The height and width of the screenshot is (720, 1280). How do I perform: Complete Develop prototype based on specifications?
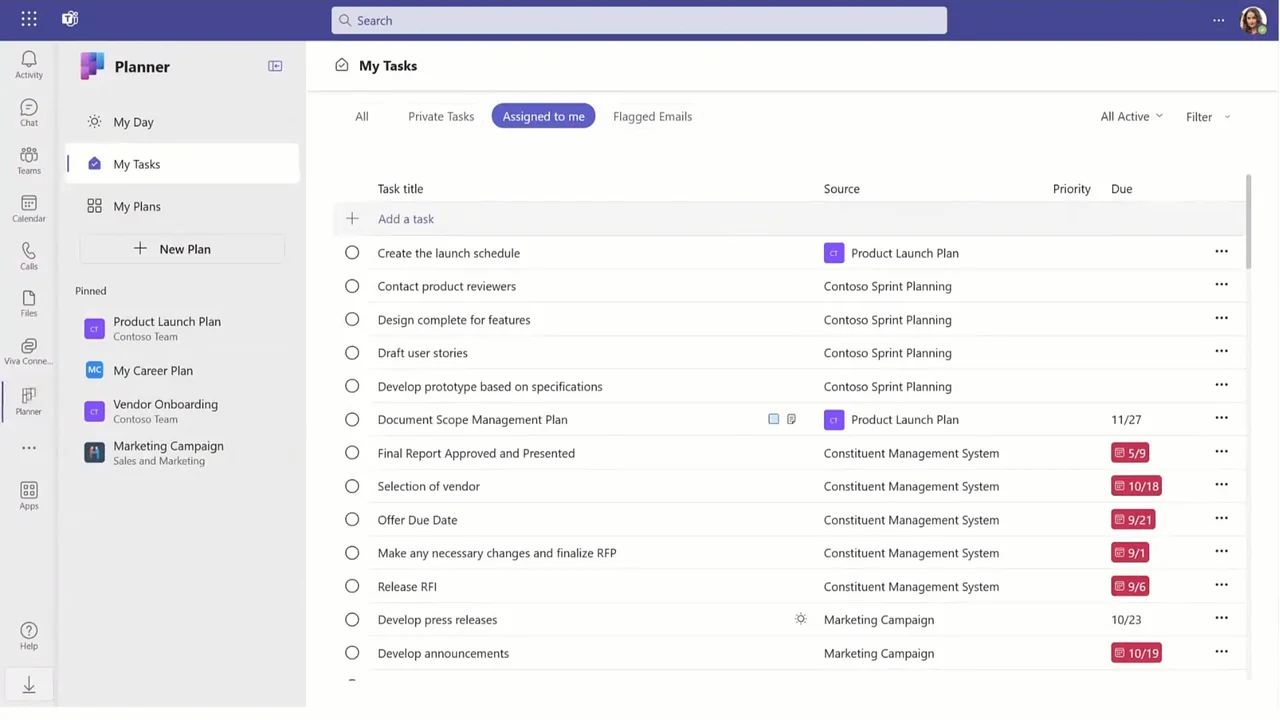point(352,386)
